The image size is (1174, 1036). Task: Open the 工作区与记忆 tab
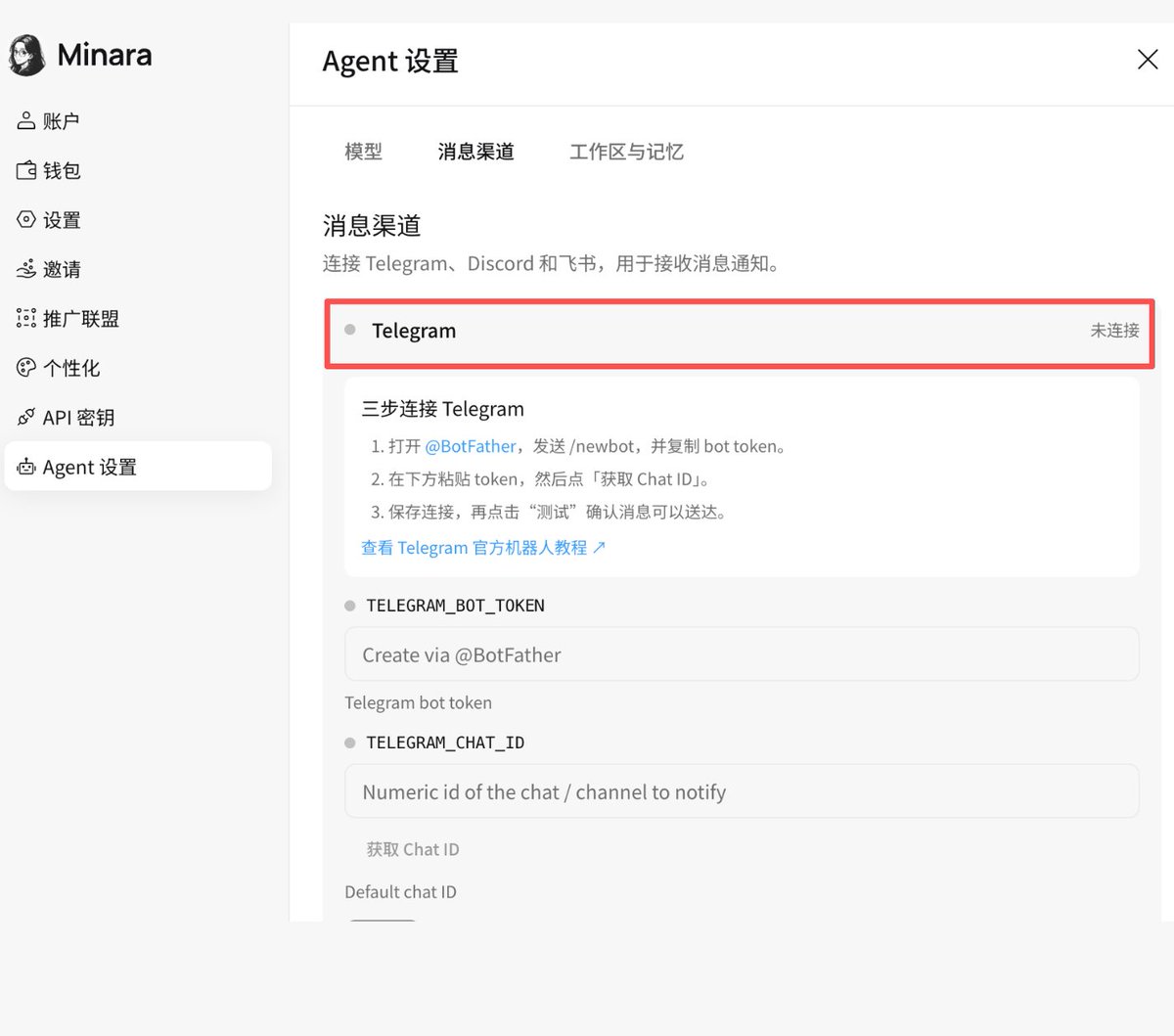pyautogui.click(x=626, y=152)
